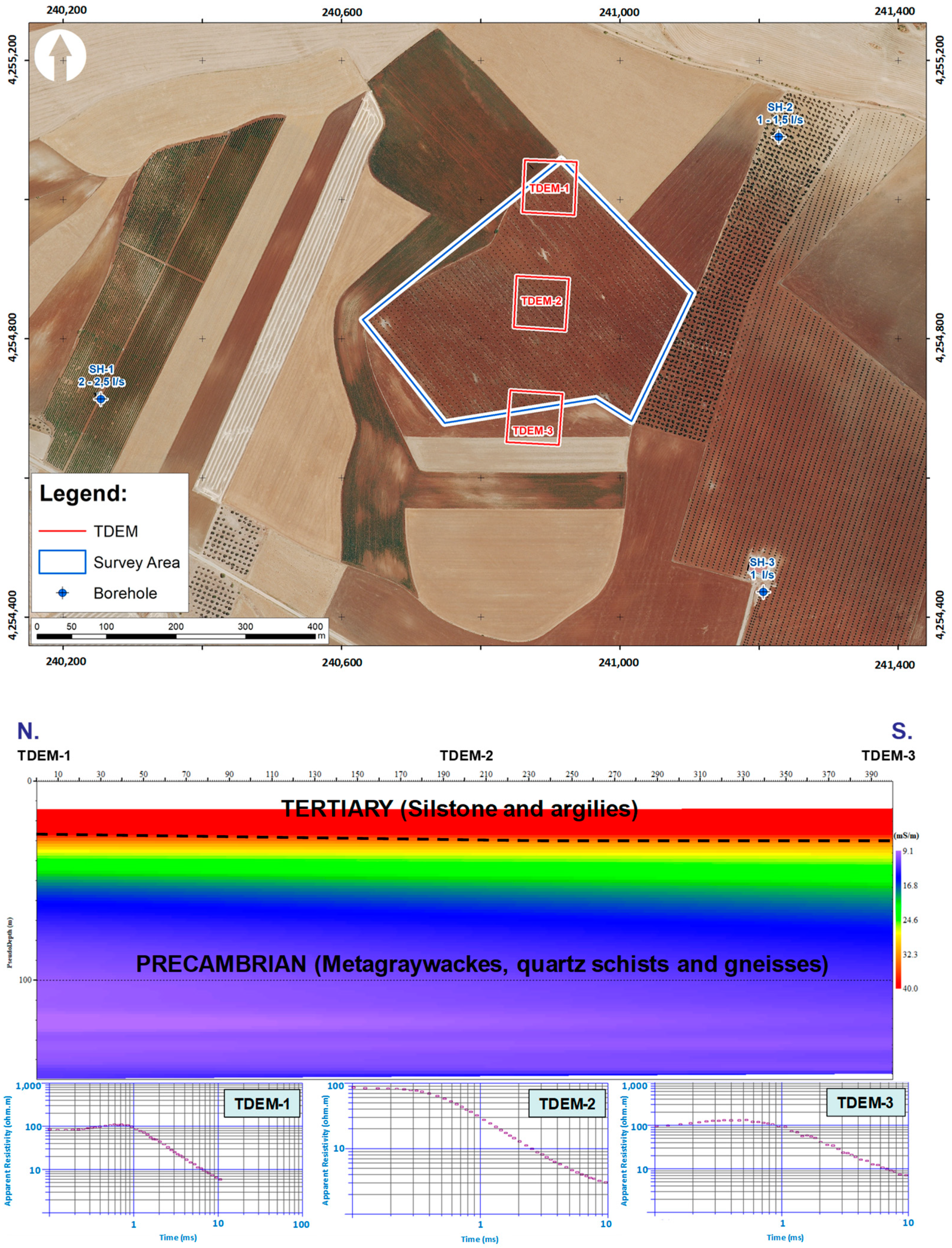Image resolution: width=952 pixels, height=1248 pixels.
Task: Click the TDEM-3 heading above the section
Action: [x=888, y=756]
